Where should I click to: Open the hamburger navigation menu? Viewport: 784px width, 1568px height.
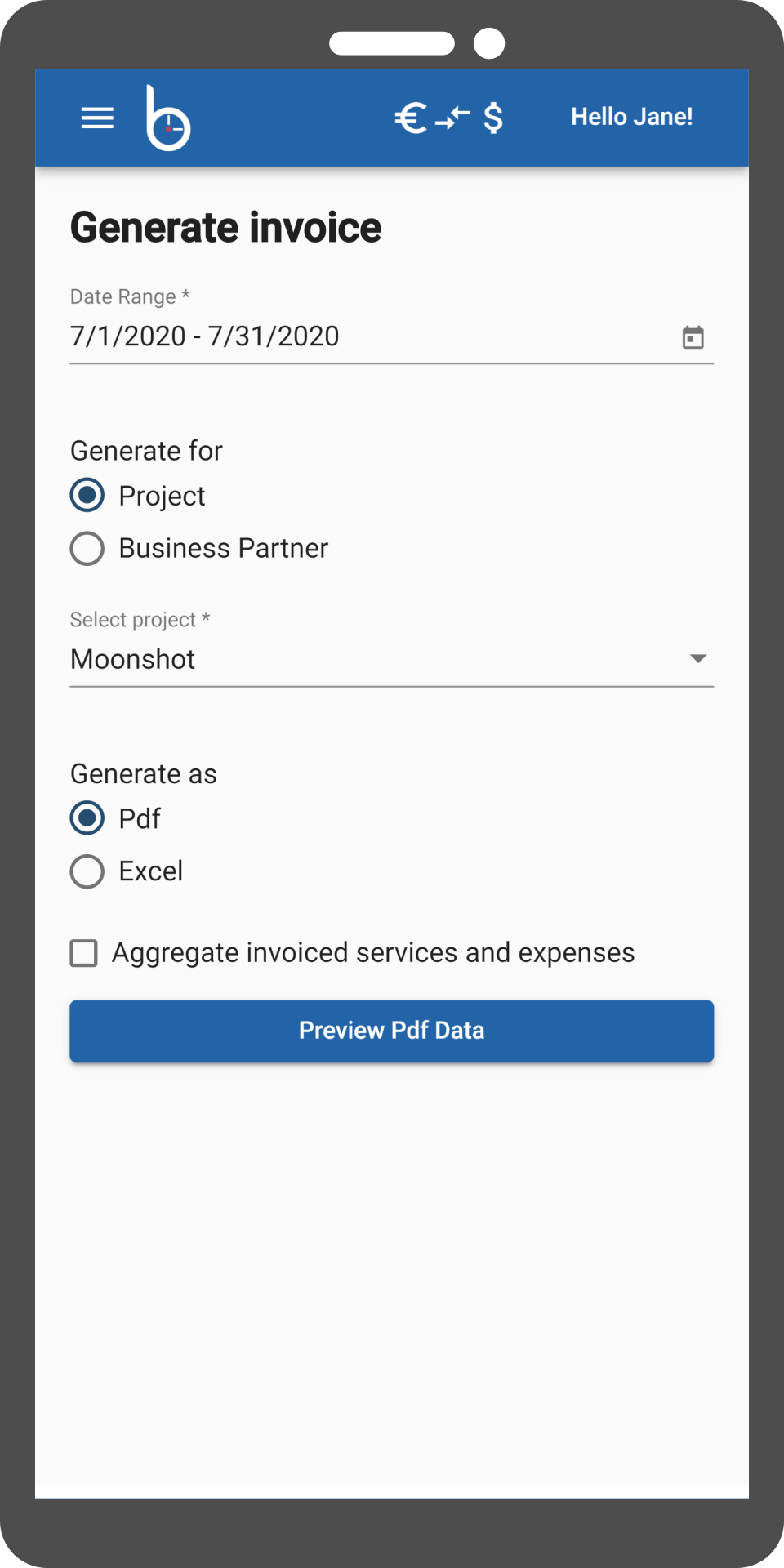[x=97, y=118]
